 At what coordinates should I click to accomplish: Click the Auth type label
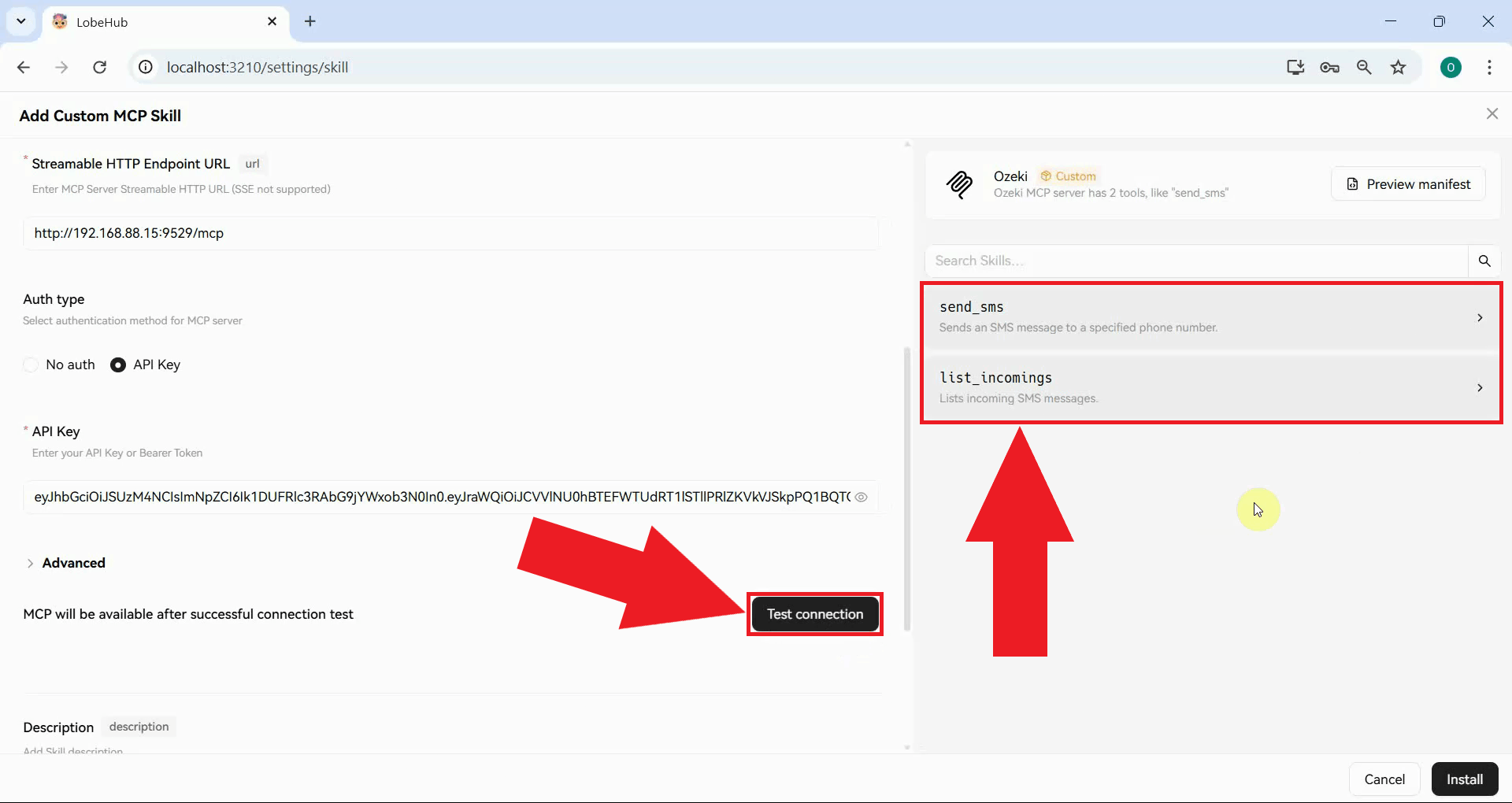click(x=54, y=299)
